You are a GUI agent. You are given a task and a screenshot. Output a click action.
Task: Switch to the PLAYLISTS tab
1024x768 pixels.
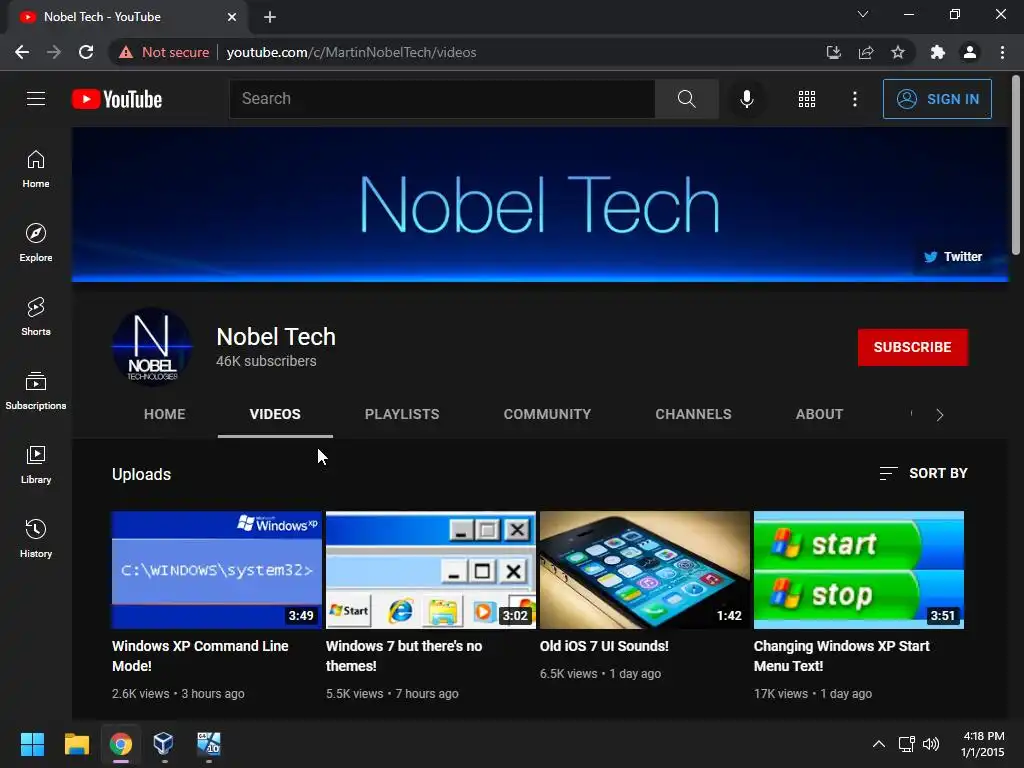pyautogui.click(x=402, y=414)
